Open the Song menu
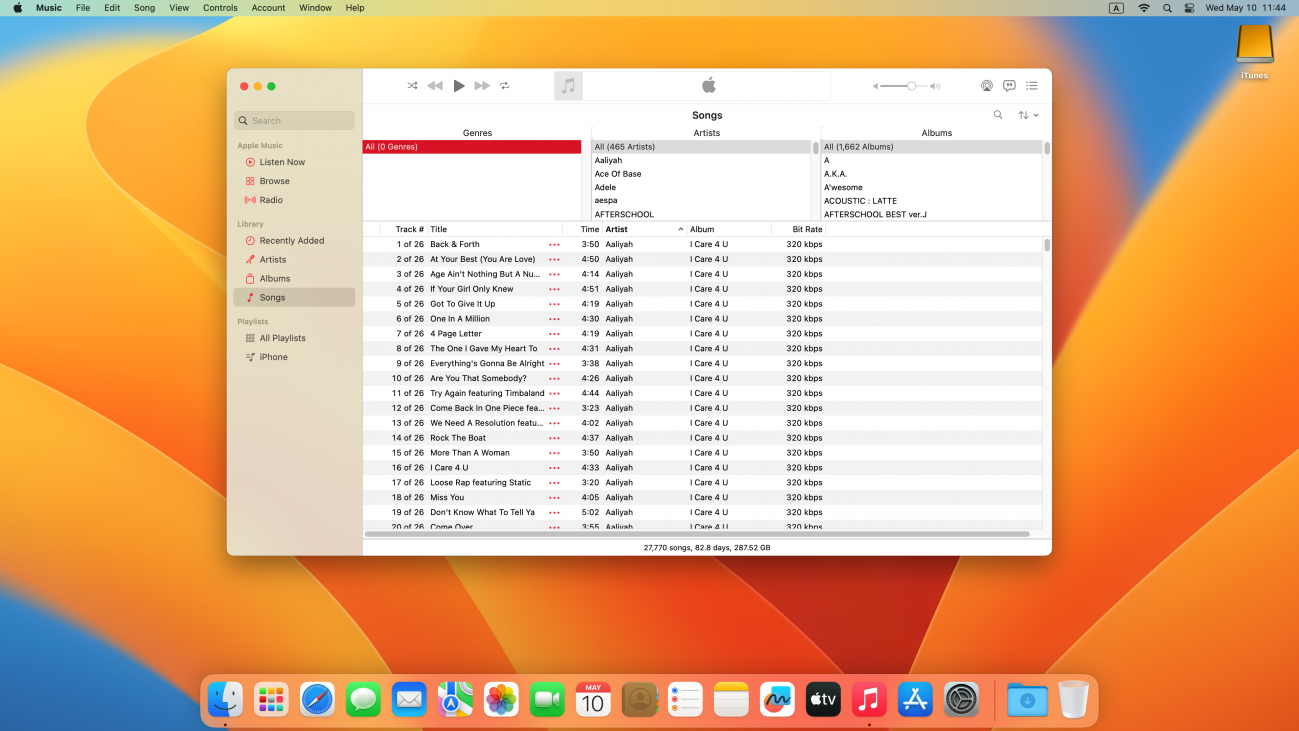 coord(145,7)
